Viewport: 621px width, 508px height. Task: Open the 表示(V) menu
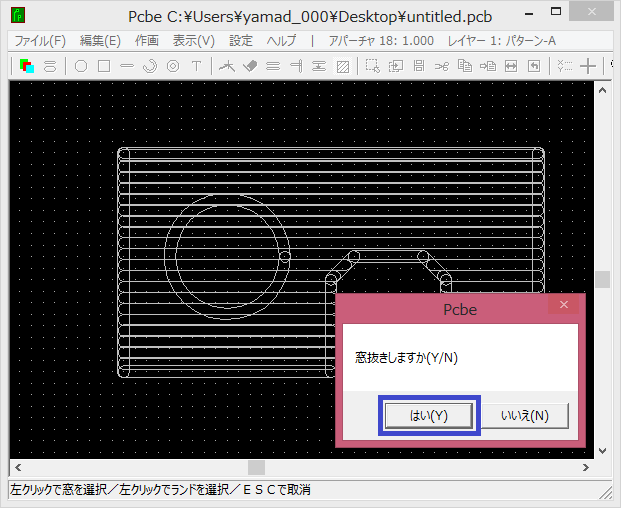pyautogui.click(x=193, y=41)
